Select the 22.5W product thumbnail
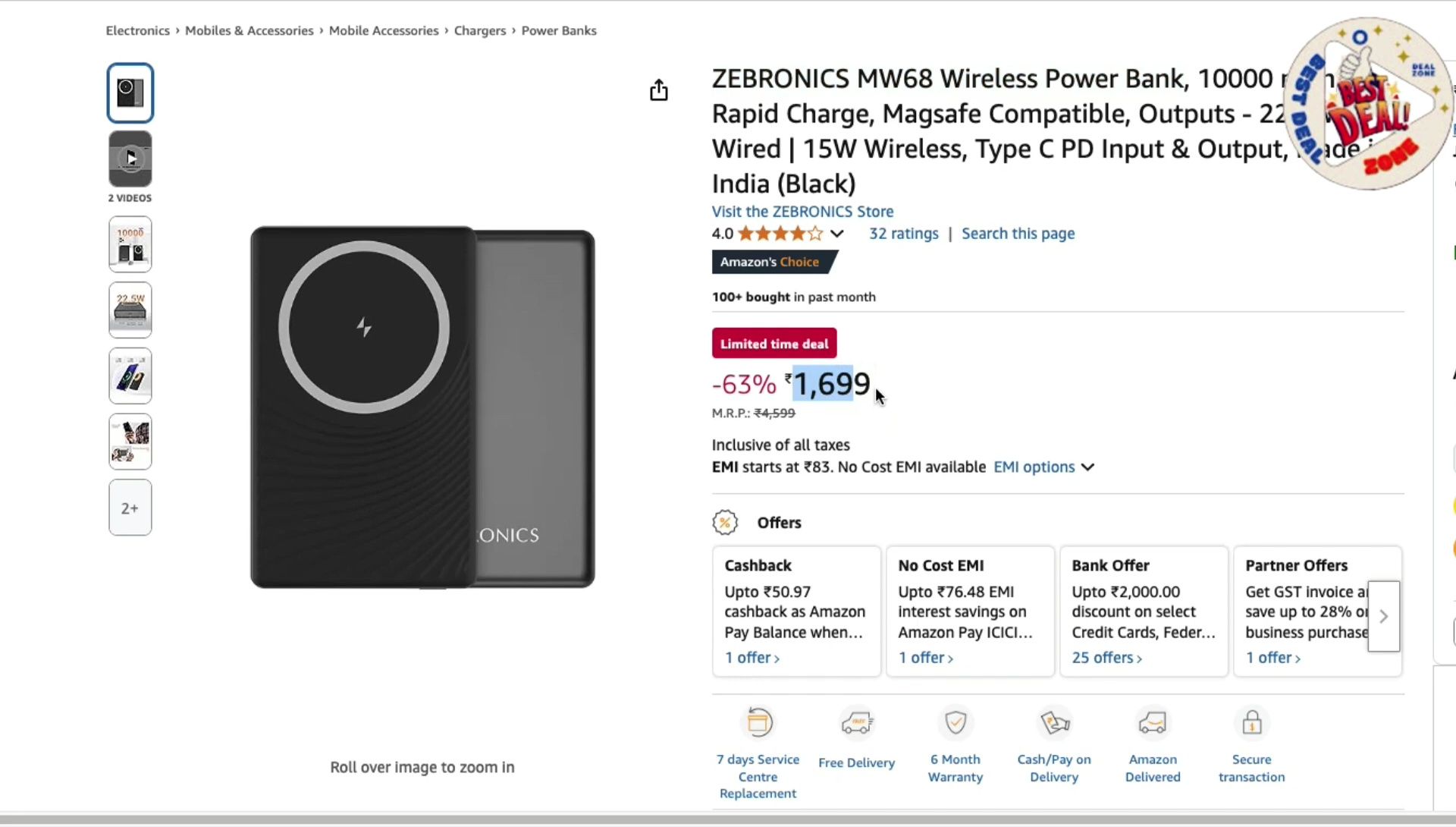Screen dimensions: 1456x827 click(x=130, y=310)
